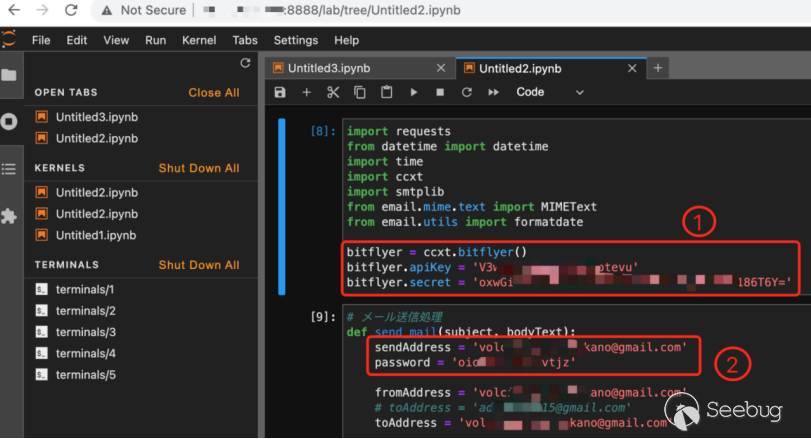Click Shut Down All for terminals
Viewport: 811px width, 439px height.
[199, 265]
